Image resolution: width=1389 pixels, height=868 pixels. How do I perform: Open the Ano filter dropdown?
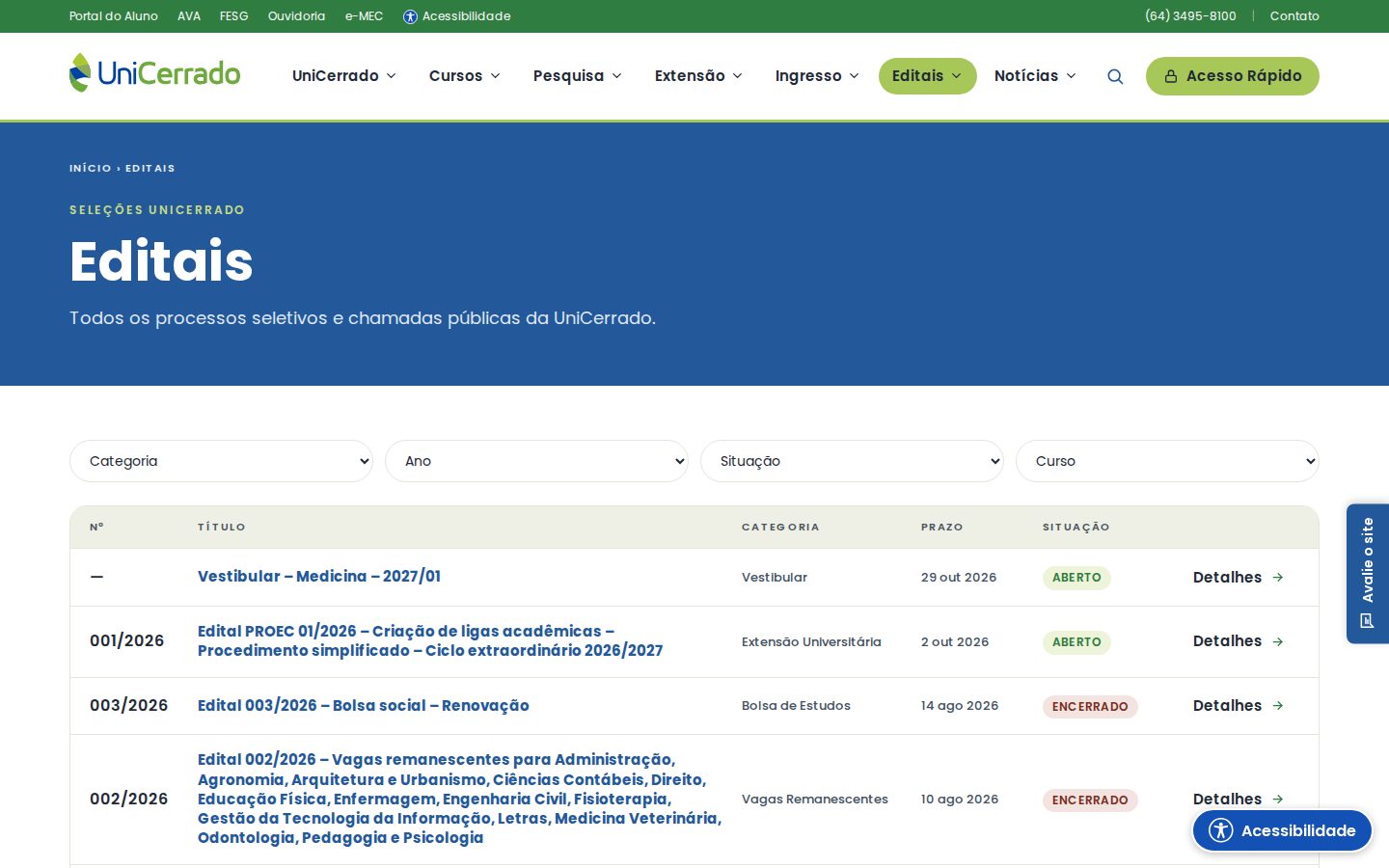[536, 461]
